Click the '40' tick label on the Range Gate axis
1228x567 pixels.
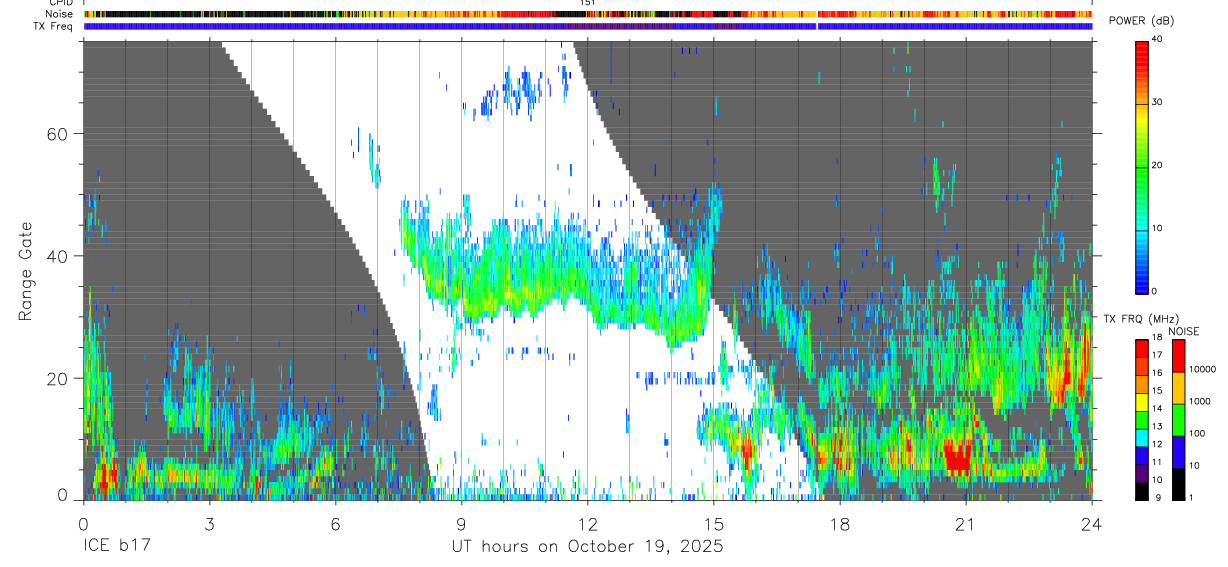click(57, 256)
